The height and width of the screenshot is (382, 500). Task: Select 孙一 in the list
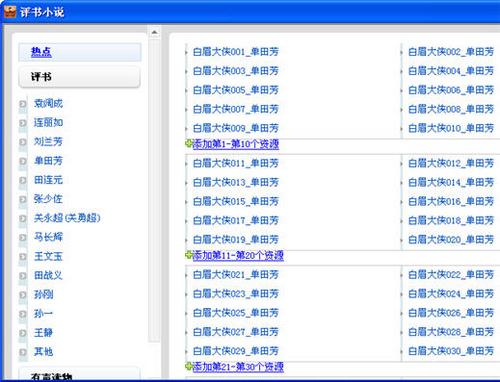(43, 314)
